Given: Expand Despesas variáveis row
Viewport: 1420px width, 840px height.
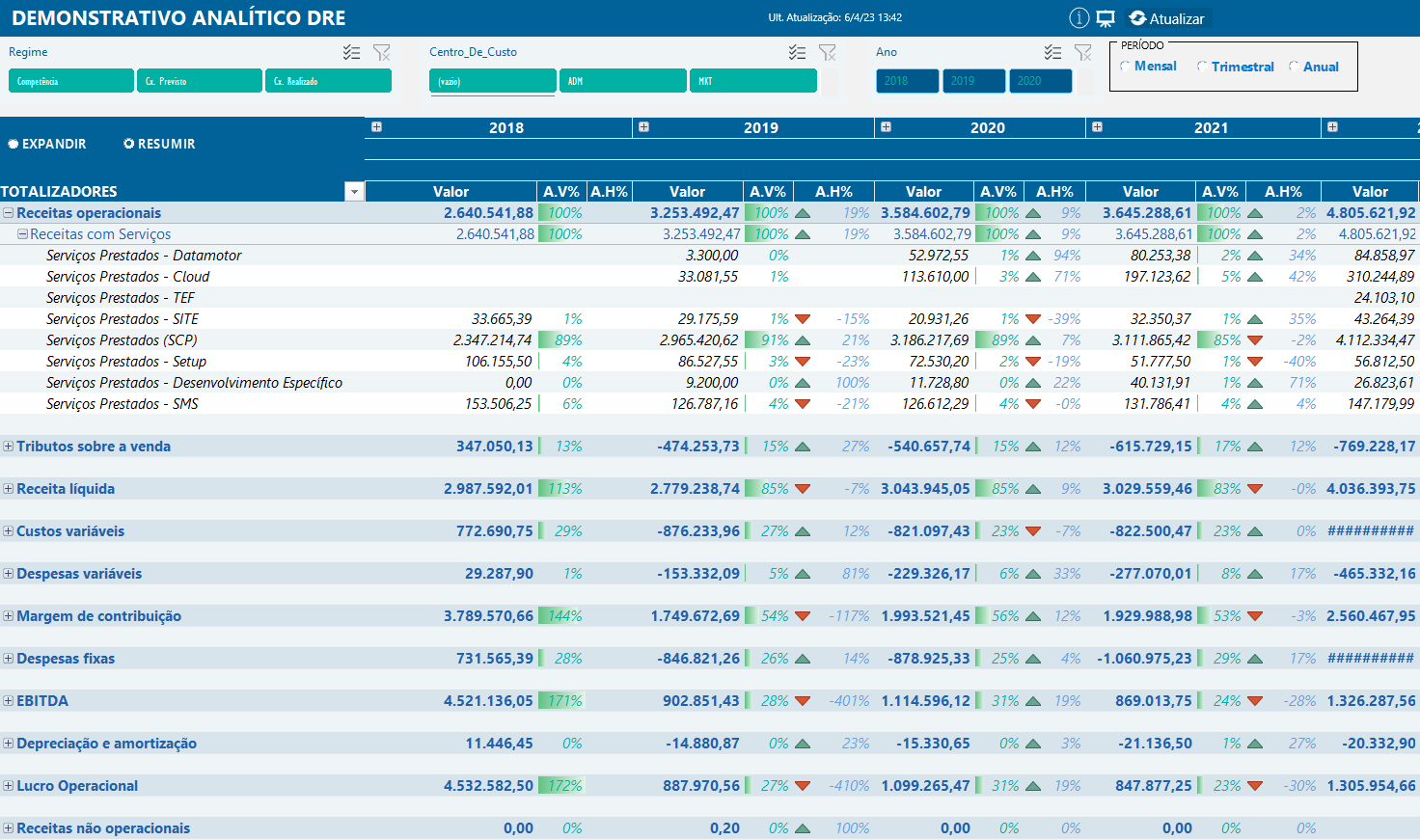Looking at the screenshot, I should (8, 574).
